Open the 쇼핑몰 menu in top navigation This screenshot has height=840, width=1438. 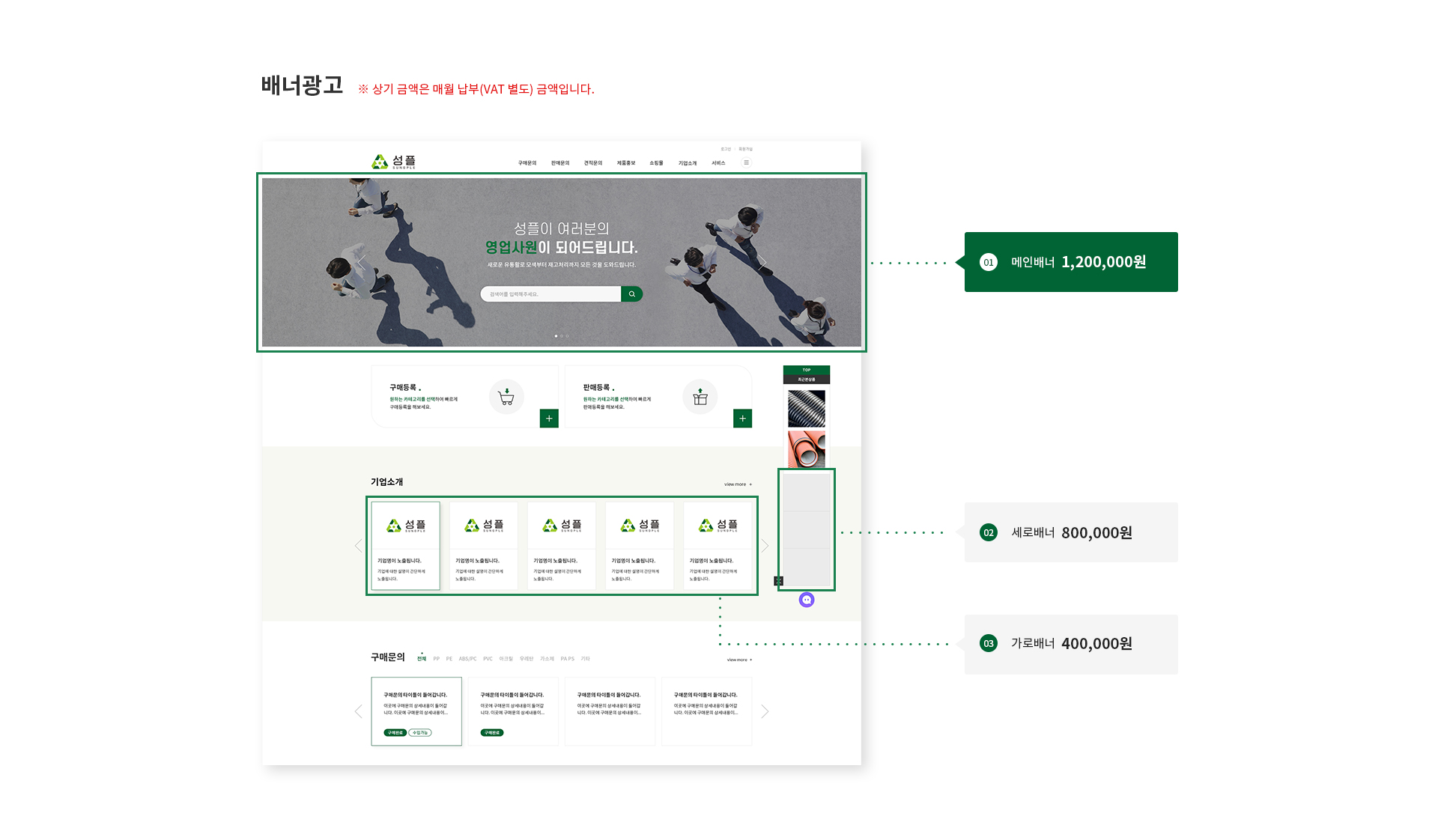(x=656, y=163)
